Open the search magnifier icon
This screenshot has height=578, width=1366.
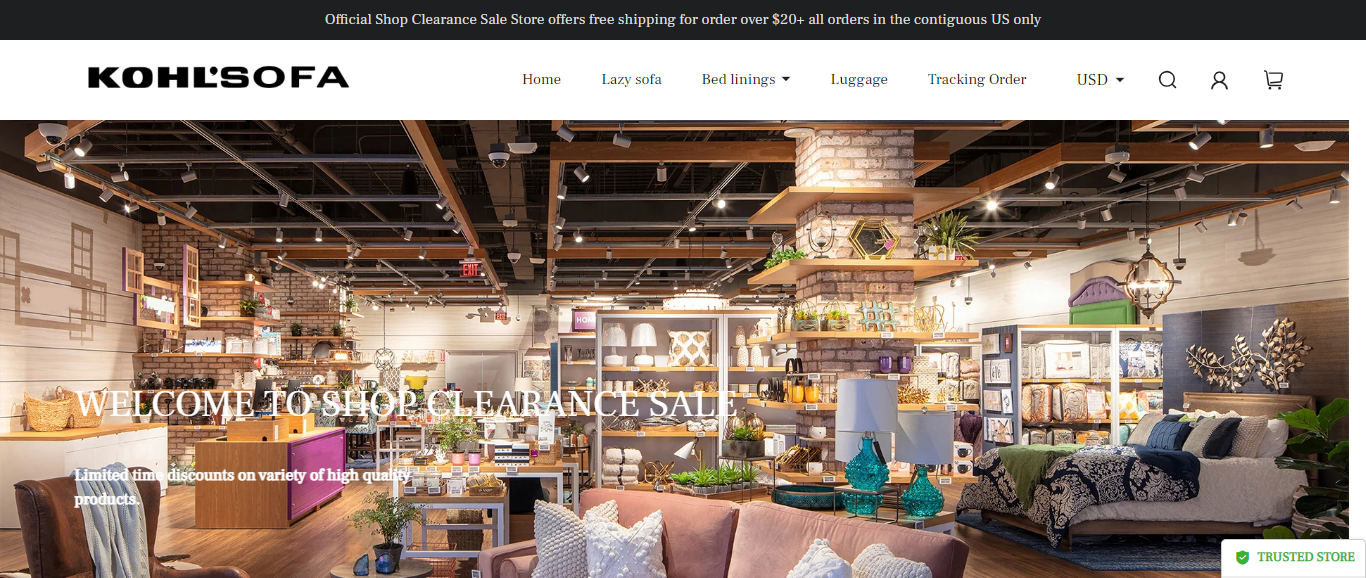[1167, 80]
